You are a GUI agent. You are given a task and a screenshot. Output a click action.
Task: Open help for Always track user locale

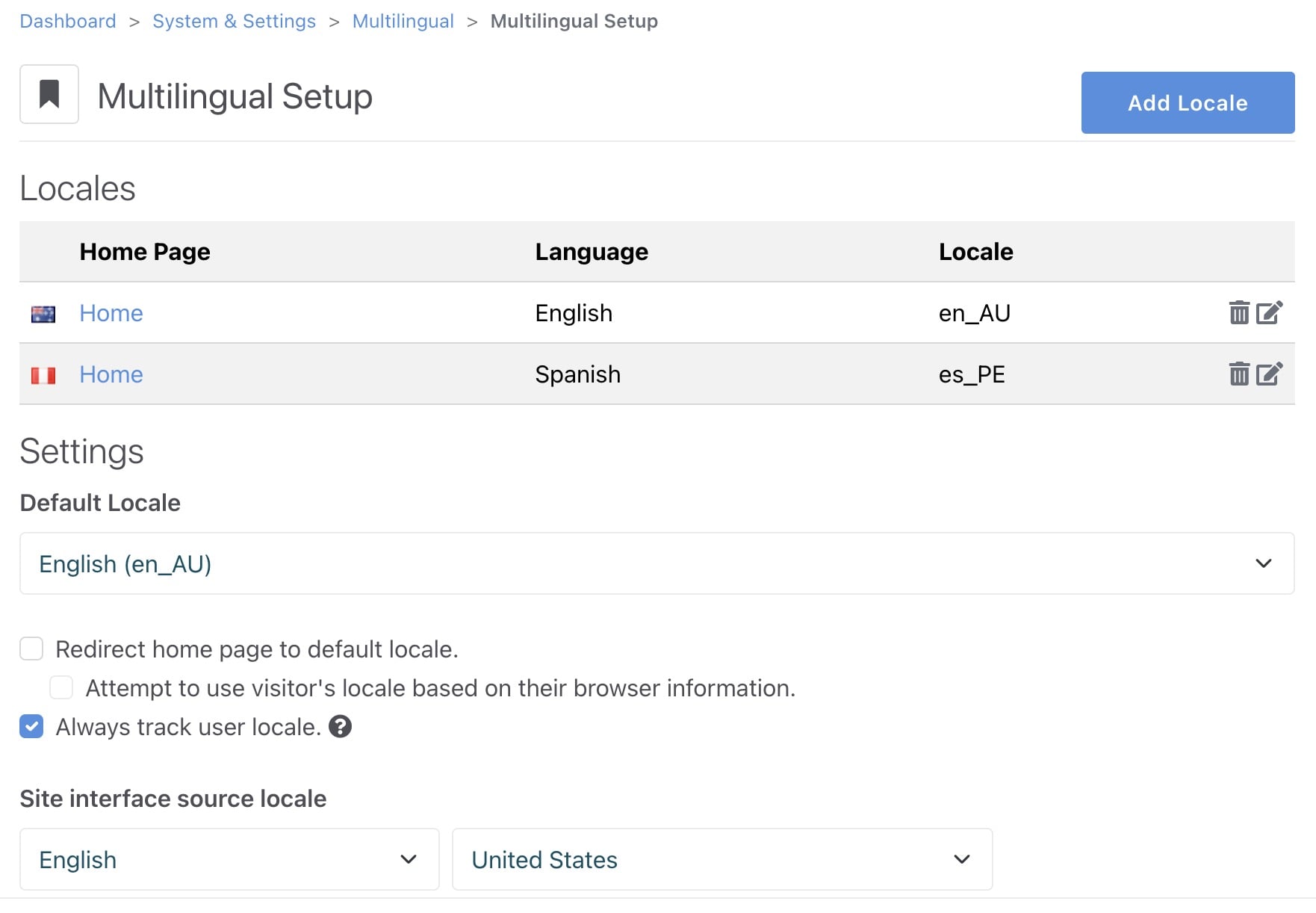click(340, 726)
